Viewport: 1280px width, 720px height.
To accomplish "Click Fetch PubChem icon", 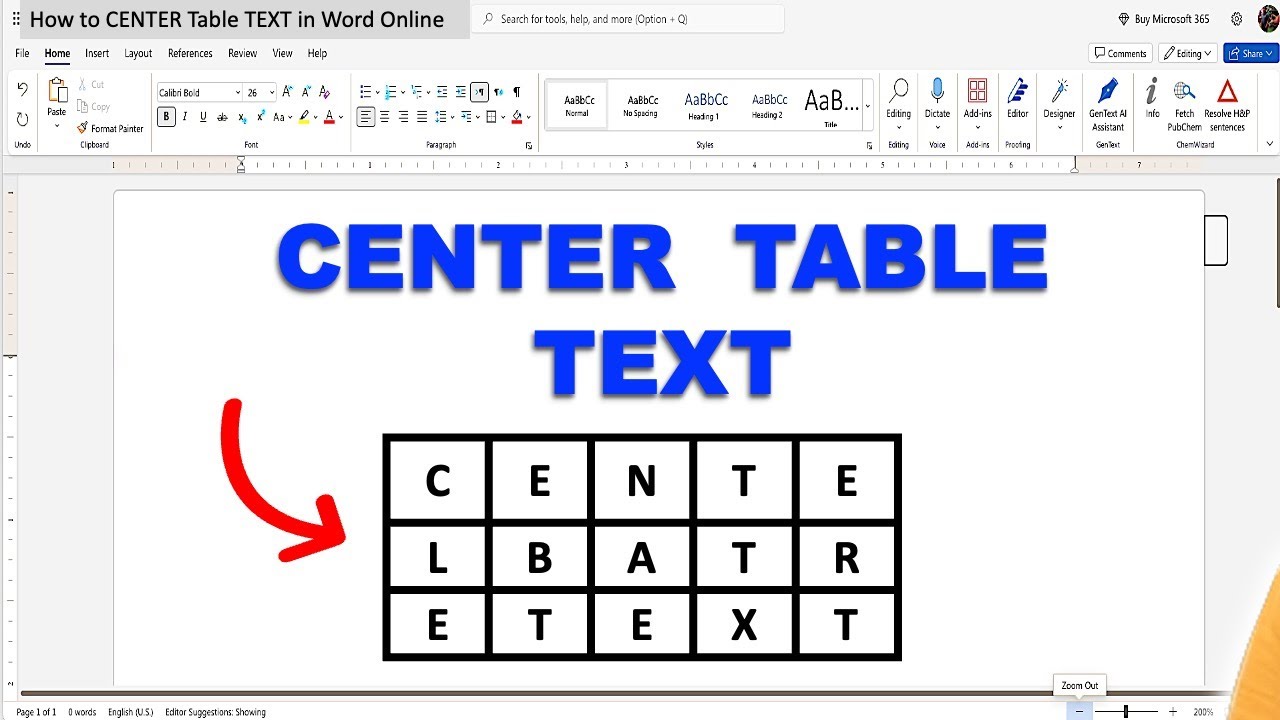I will [x=1185, y=104].
